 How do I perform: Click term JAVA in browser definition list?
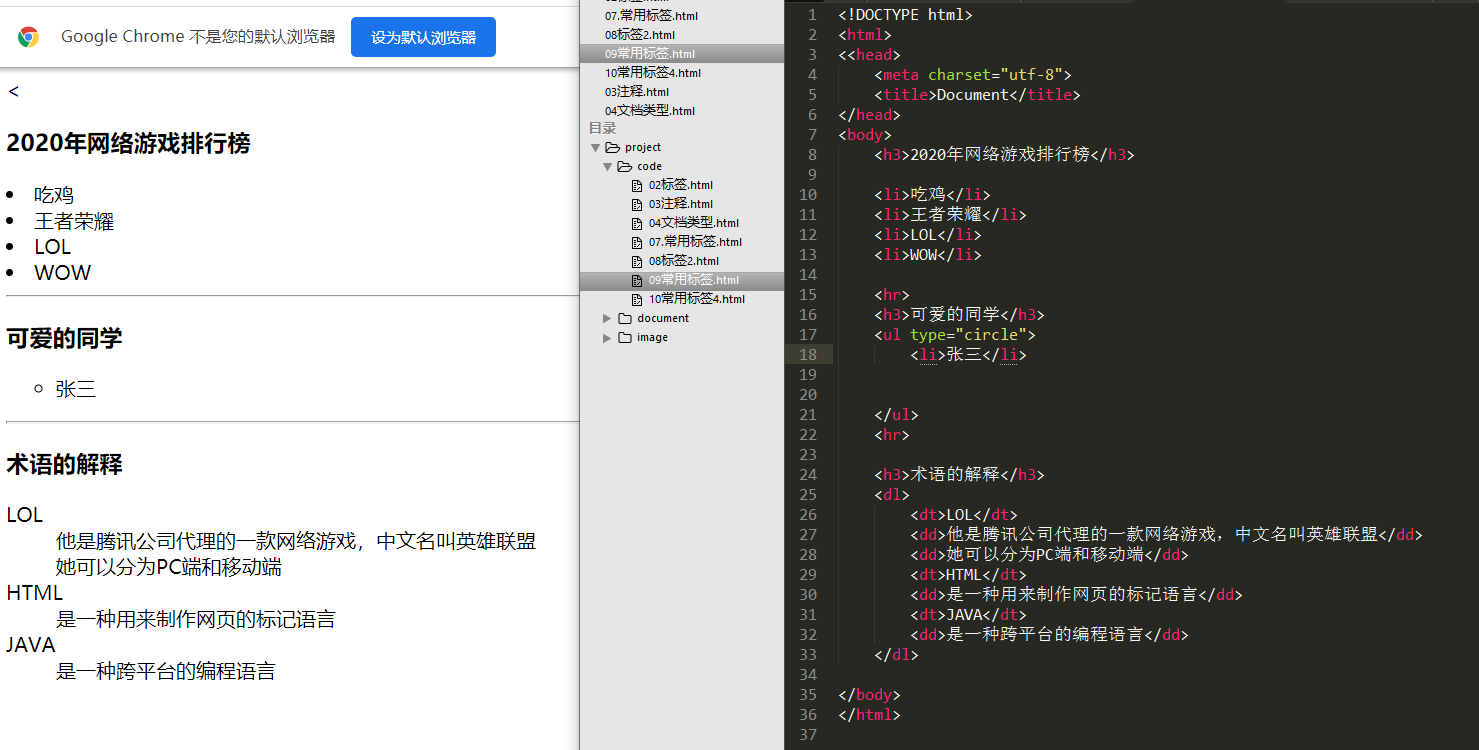[x=31, y=645]
